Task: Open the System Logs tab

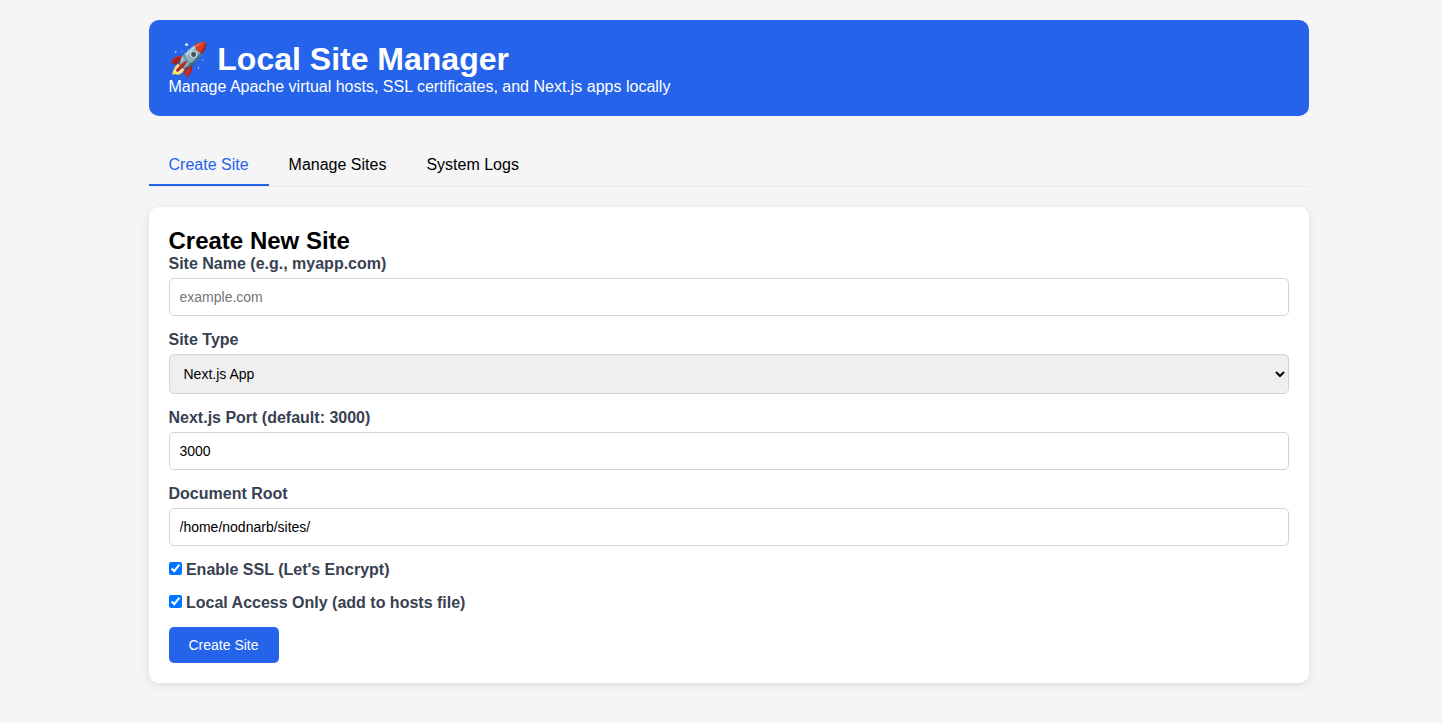Action: [x=472, y=164]
